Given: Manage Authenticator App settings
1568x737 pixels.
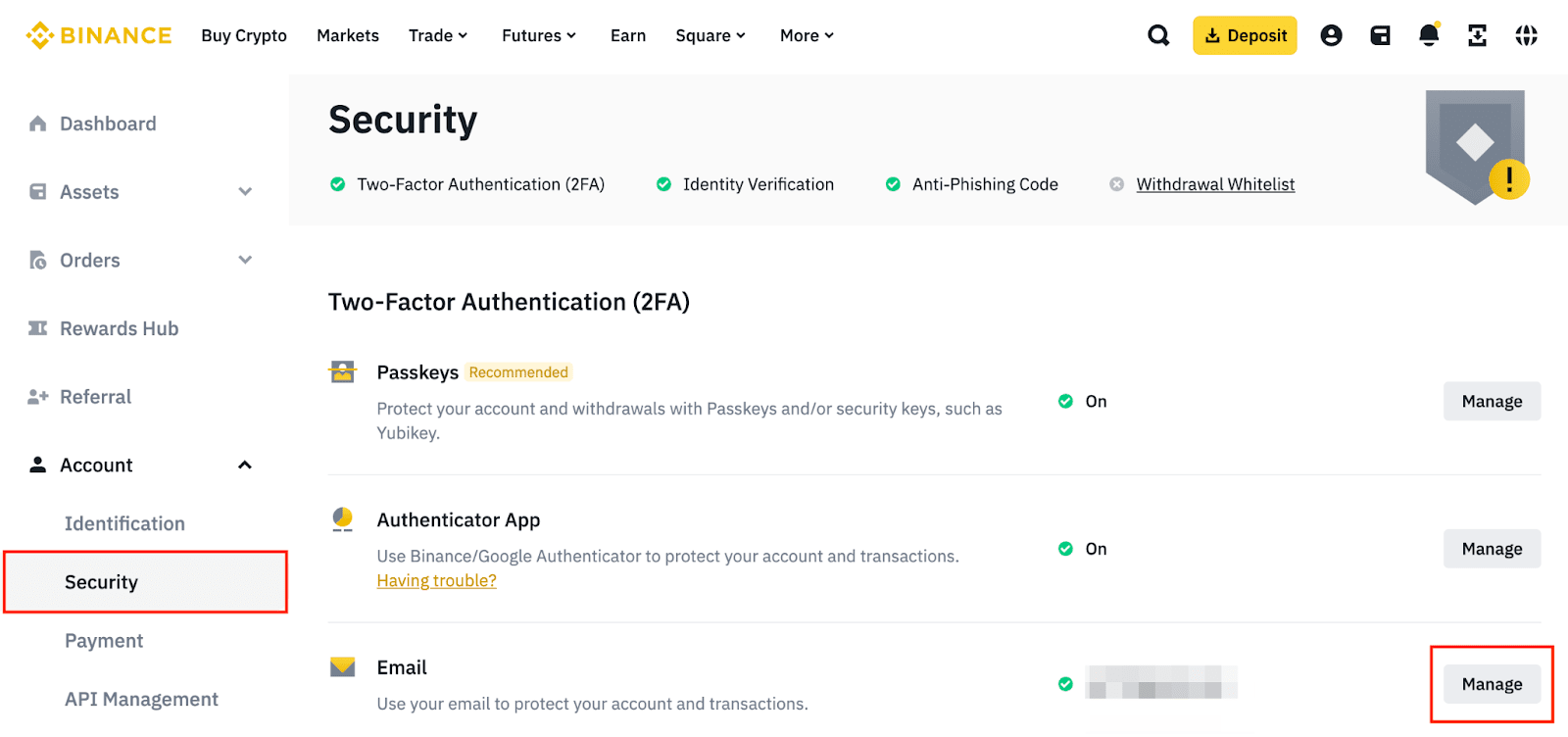Looking at the screenshot, I should [1492, 549].
